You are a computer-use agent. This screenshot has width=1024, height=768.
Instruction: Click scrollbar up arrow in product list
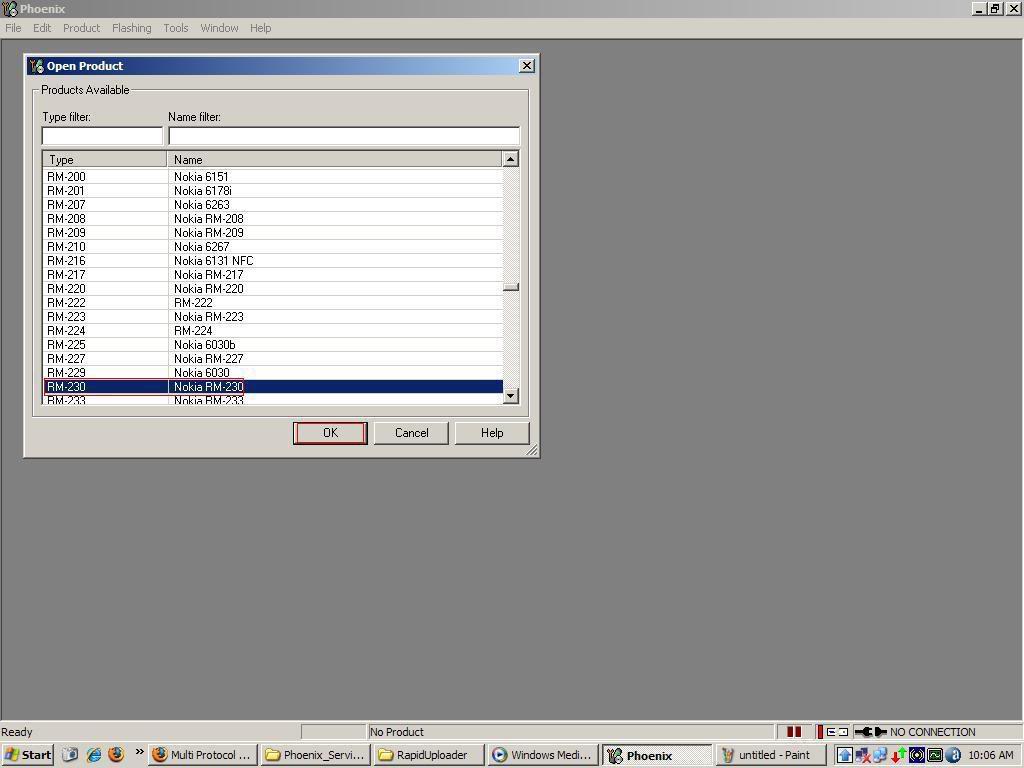[511, 159]
